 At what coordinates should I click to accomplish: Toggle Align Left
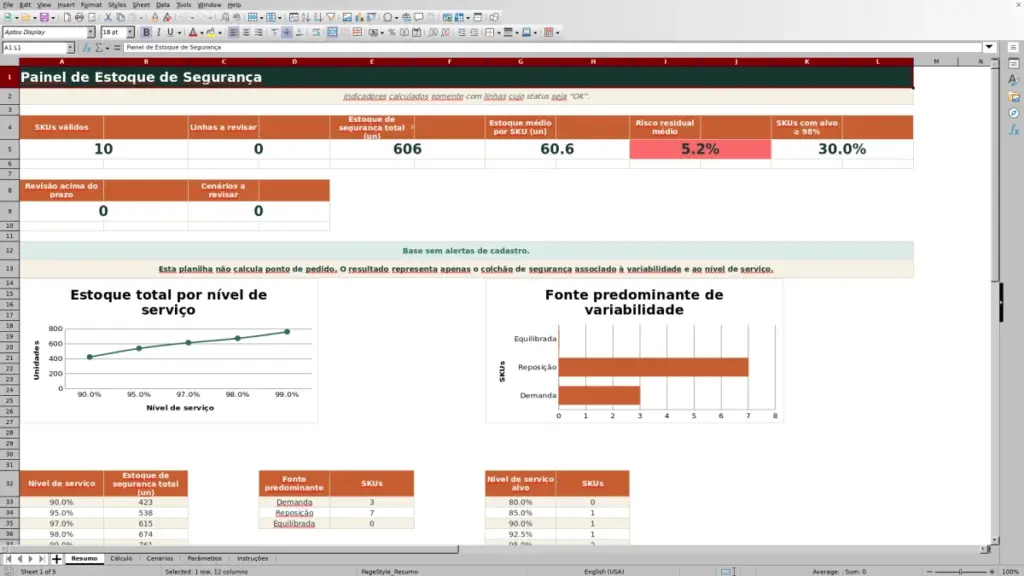(x=234, y=33)
